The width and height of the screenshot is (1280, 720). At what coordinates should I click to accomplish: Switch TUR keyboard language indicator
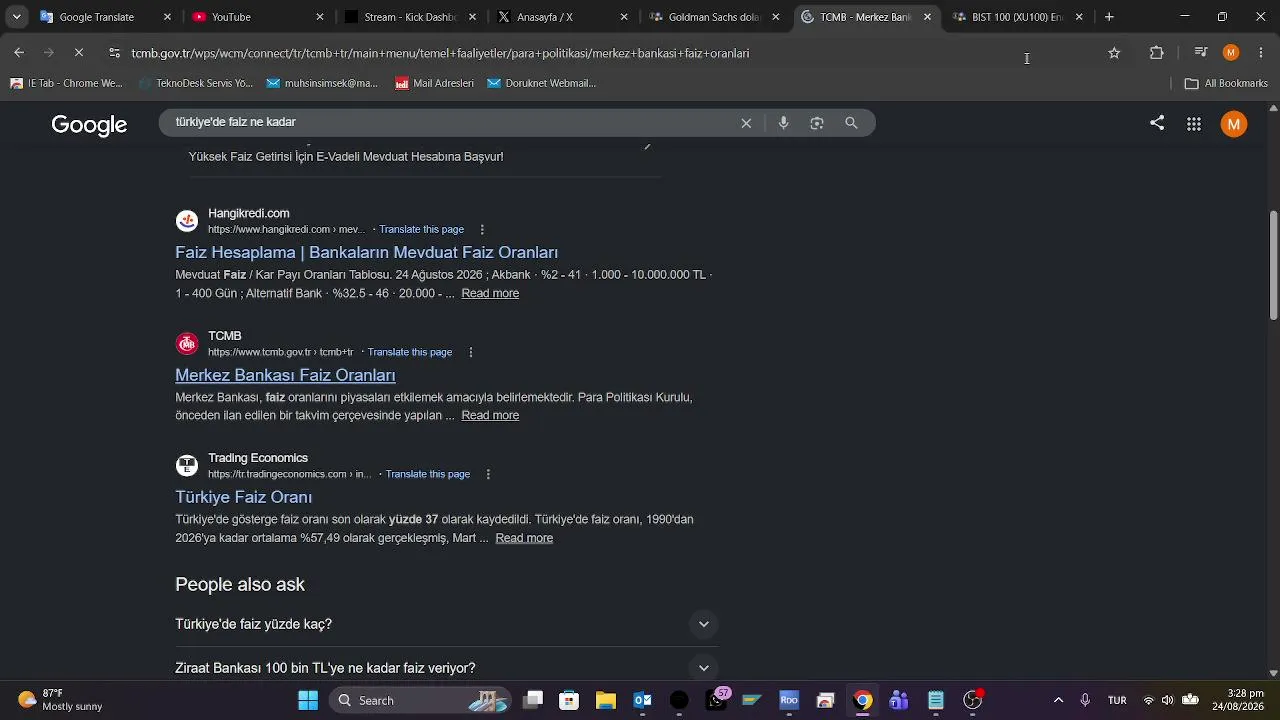pyautogui.click(x=1117, y=700)
